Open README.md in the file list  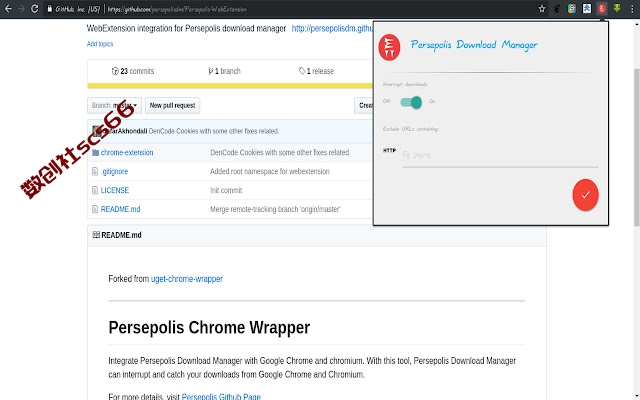[x=120, y=209]
